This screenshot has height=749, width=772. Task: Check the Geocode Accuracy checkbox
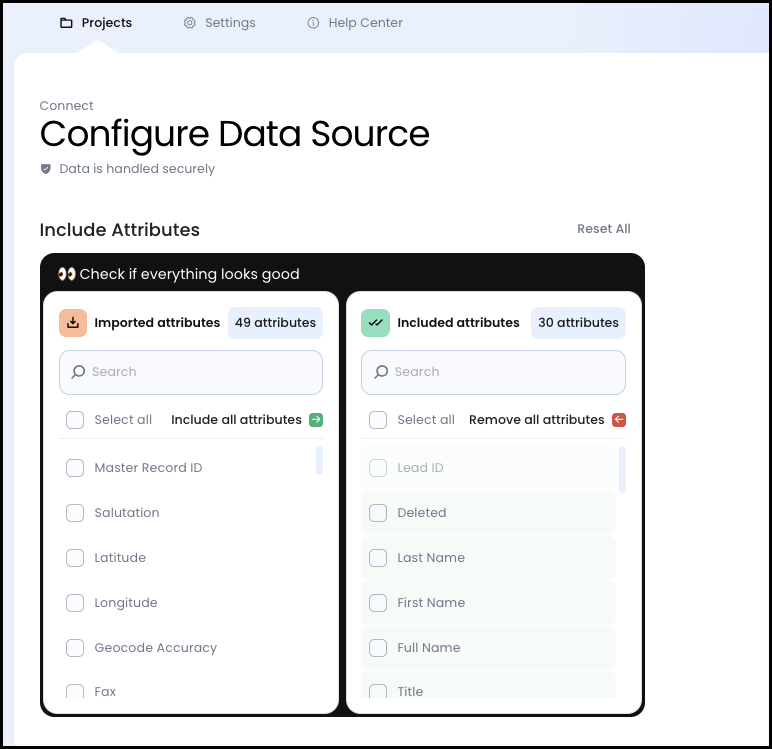[x=75, y=648]
